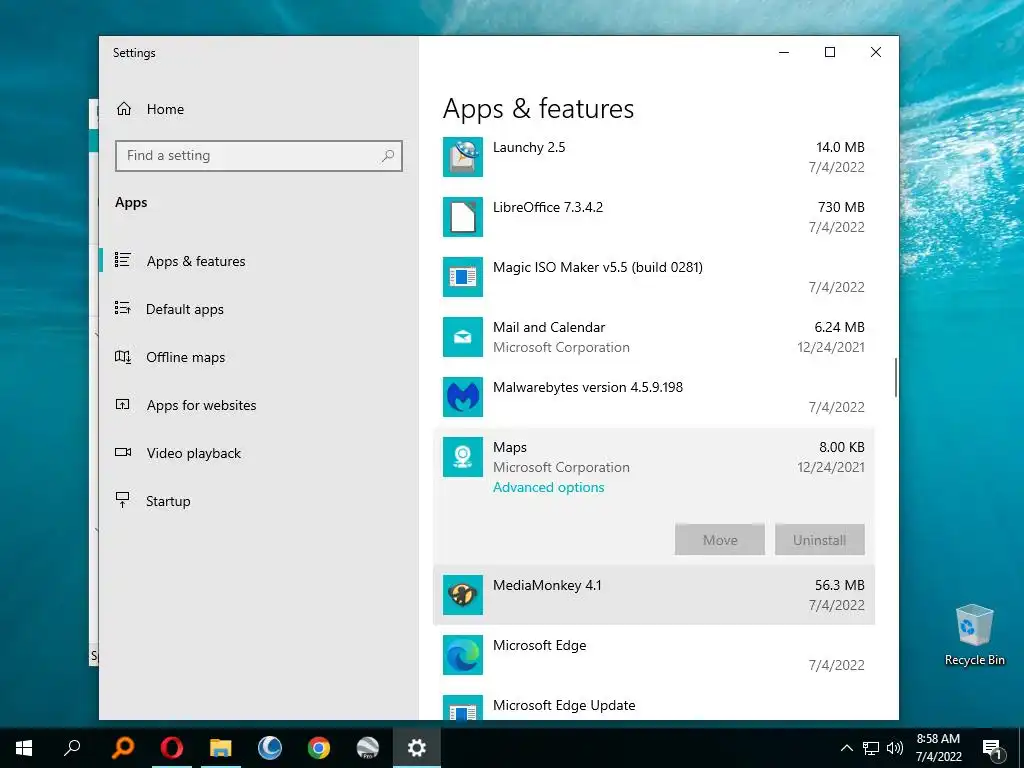
Task: Click the magnifier icon in Find a setting
Action: (388, 155)
